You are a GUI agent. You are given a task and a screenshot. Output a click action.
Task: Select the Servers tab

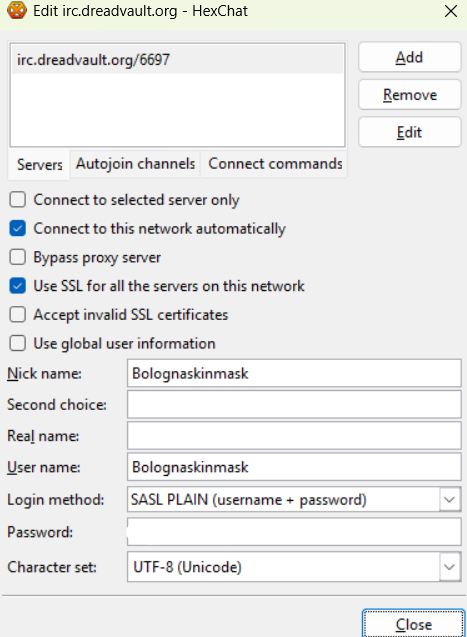point(39,165)
